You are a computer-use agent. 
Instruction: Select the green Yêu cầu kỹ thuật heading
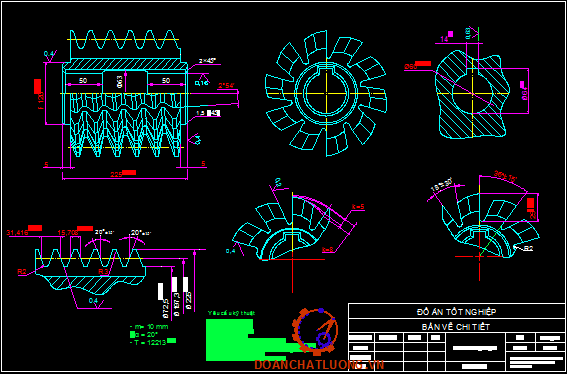(x=231, y=313)
